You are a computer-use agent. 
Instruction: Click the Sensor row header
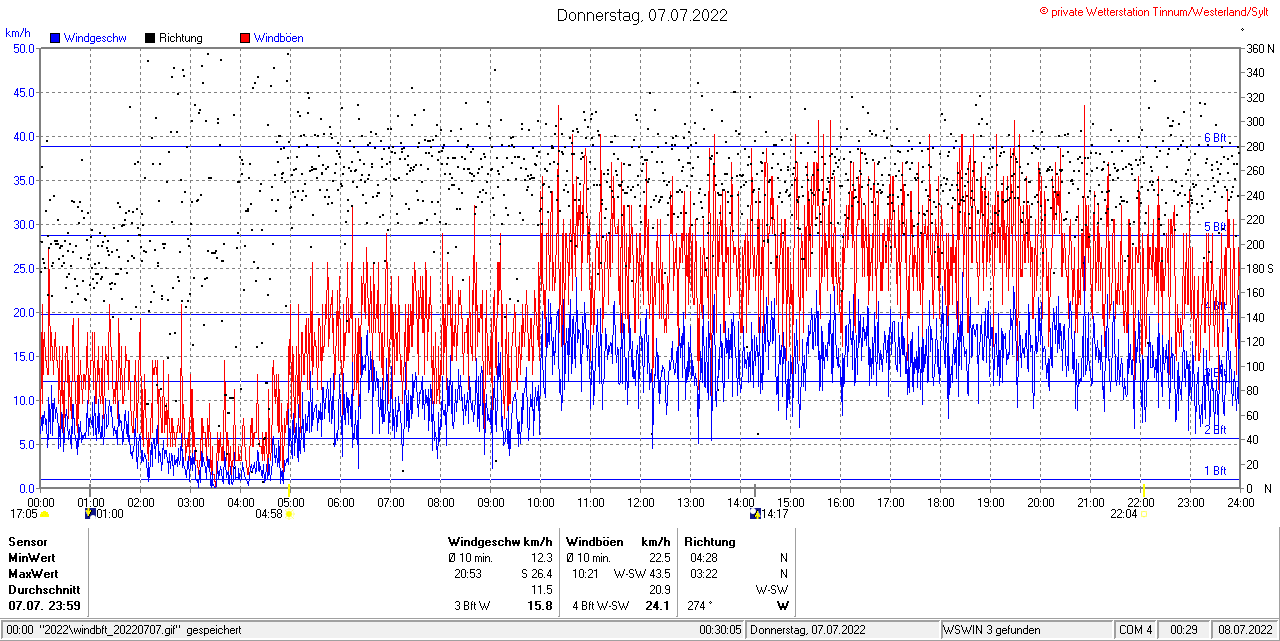tap(27, 542)
